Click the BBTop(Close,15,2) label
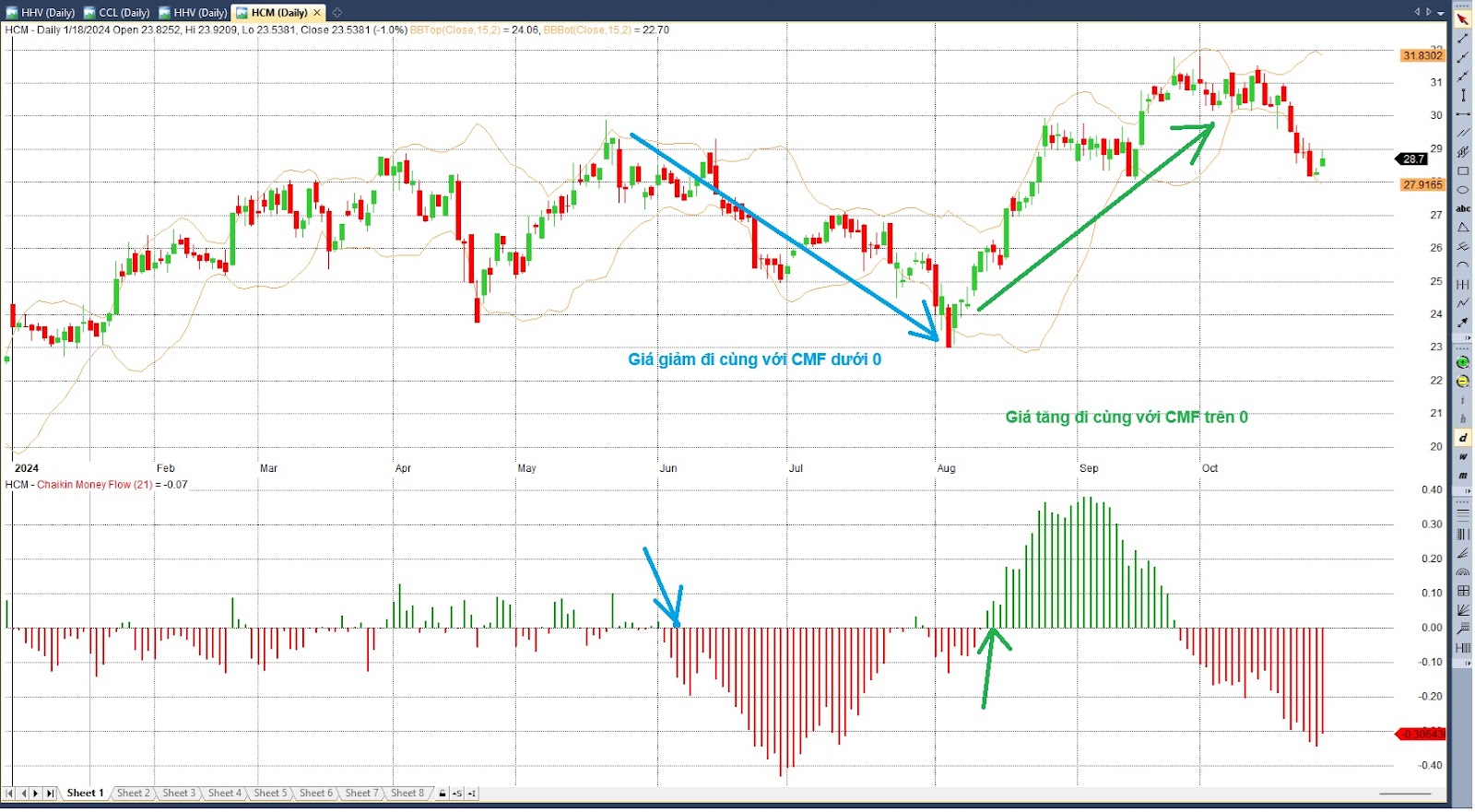 455,29
